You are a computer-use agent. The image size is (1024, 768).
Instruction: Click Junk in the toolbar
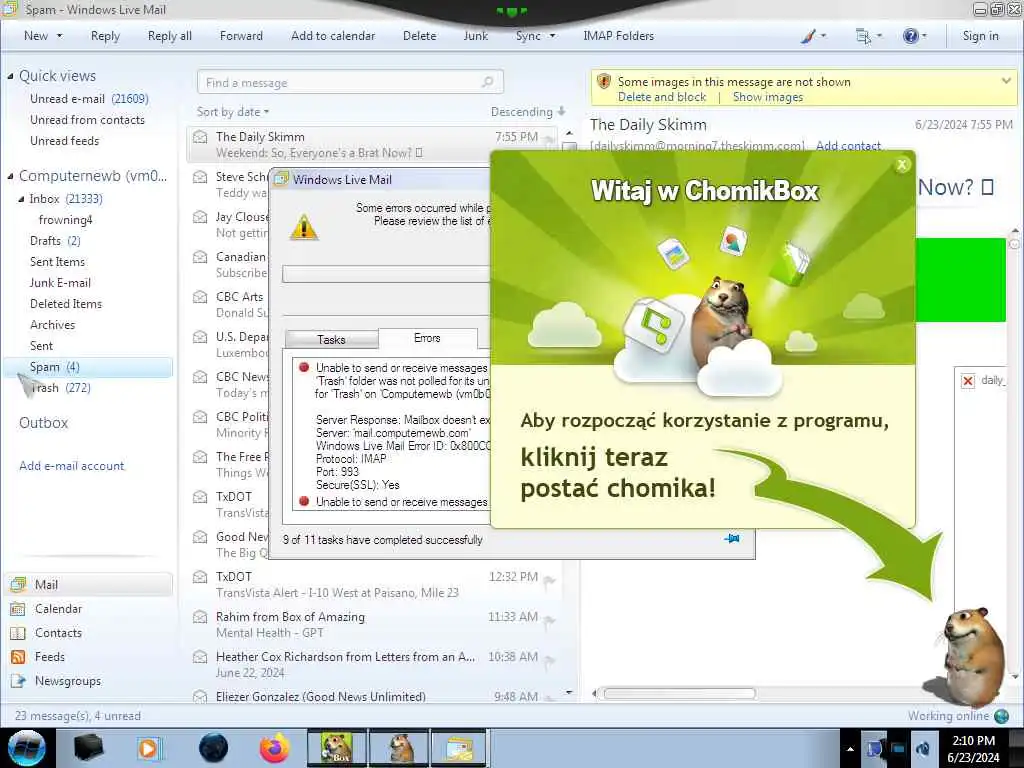pyautogui.click(x=475, y=36)
